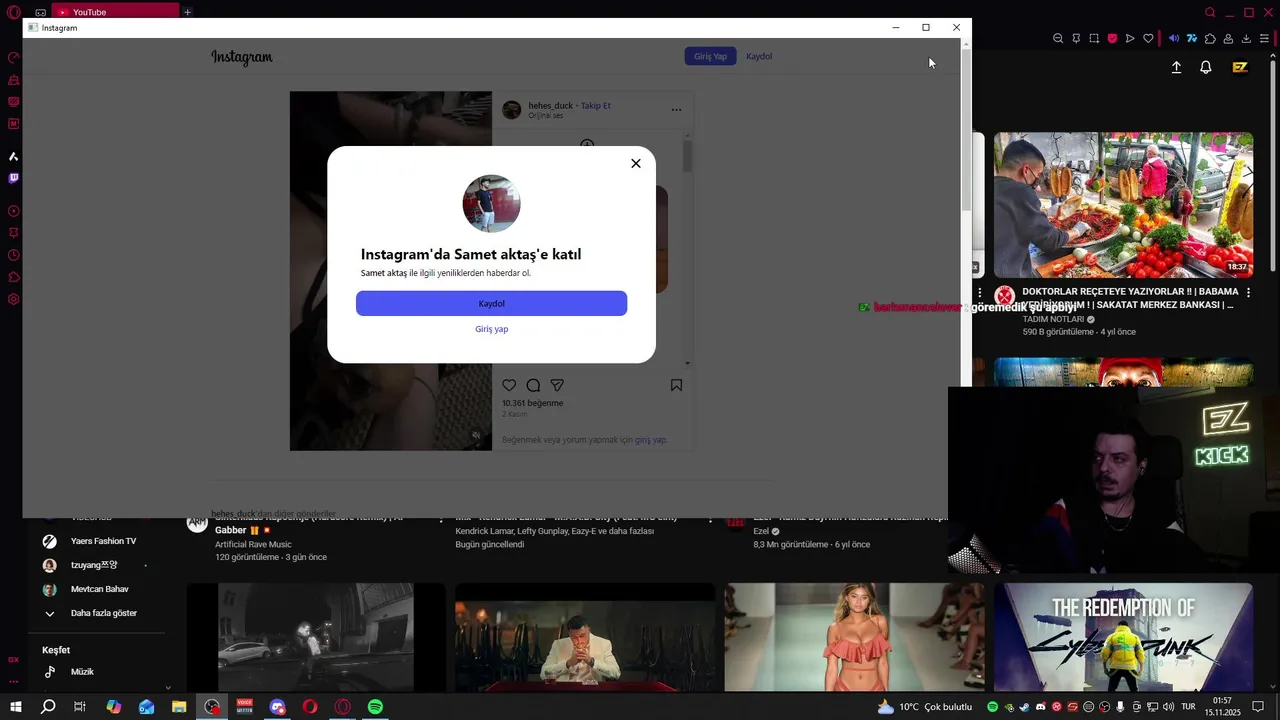Close the Instagram signup dialog with X
The width and height of the screenshot is (1280, 720).
point(636,163)
